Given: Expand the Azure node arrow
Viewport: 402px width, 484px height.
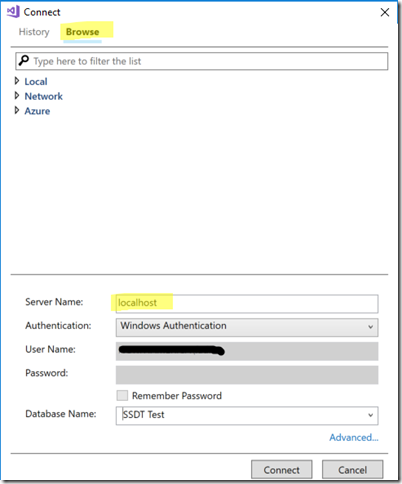Looking at the screenshot, I should (17, 110).
